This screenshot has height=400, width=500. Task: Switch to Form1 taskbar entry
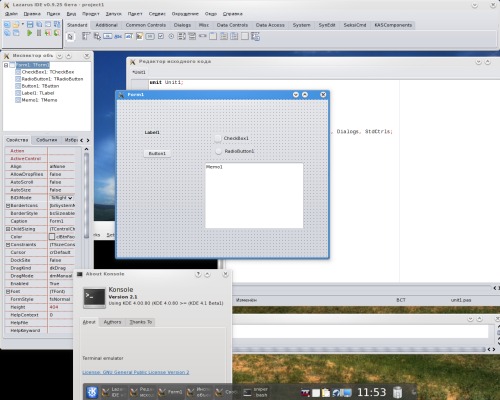point(171,392)
